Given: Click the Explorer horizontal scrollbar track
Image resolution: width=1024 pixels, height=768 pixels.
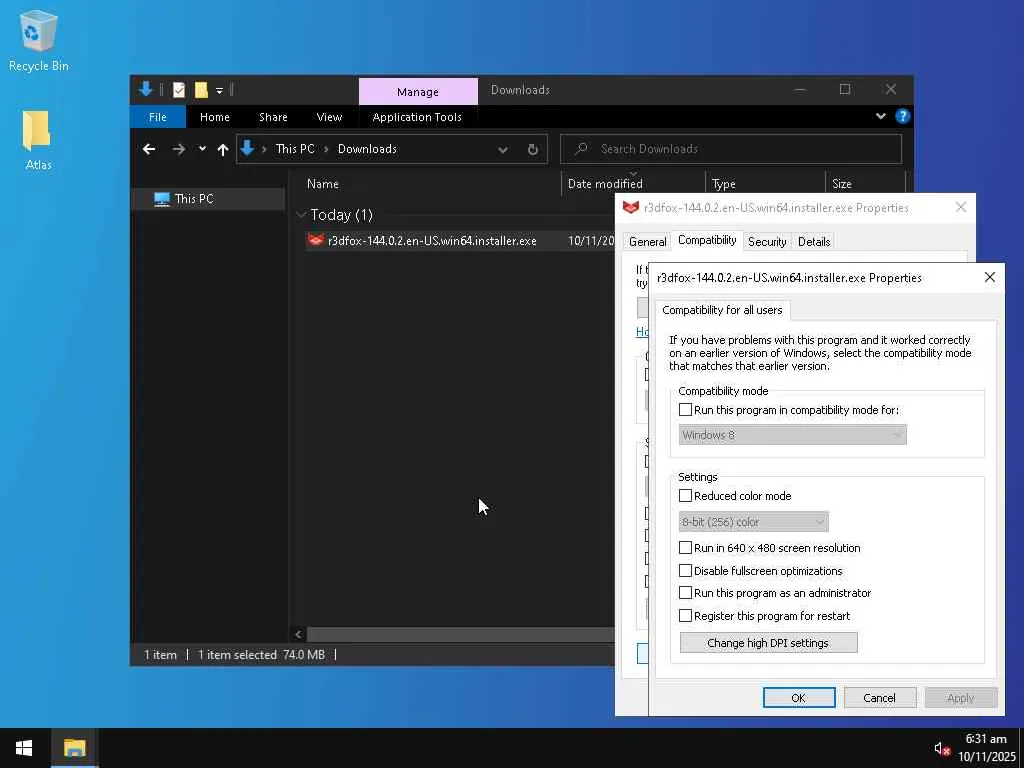Looking at the screenshot, I should (460, 634).
